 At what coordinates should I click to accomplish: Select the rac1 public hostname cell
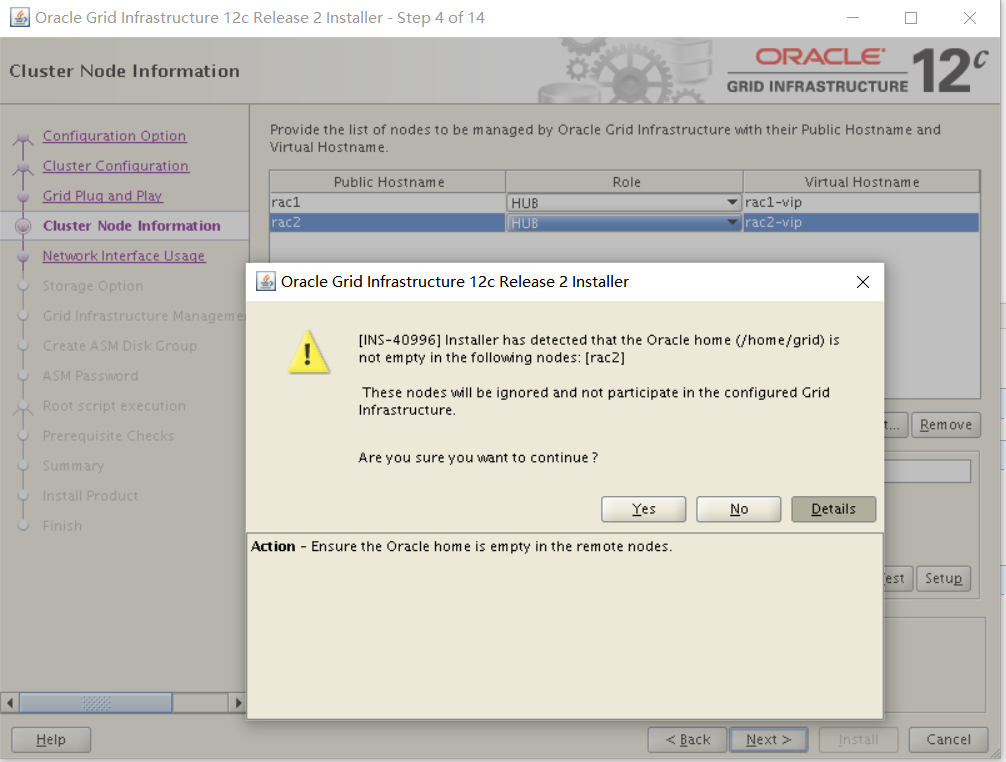click(x=388, y=203)
